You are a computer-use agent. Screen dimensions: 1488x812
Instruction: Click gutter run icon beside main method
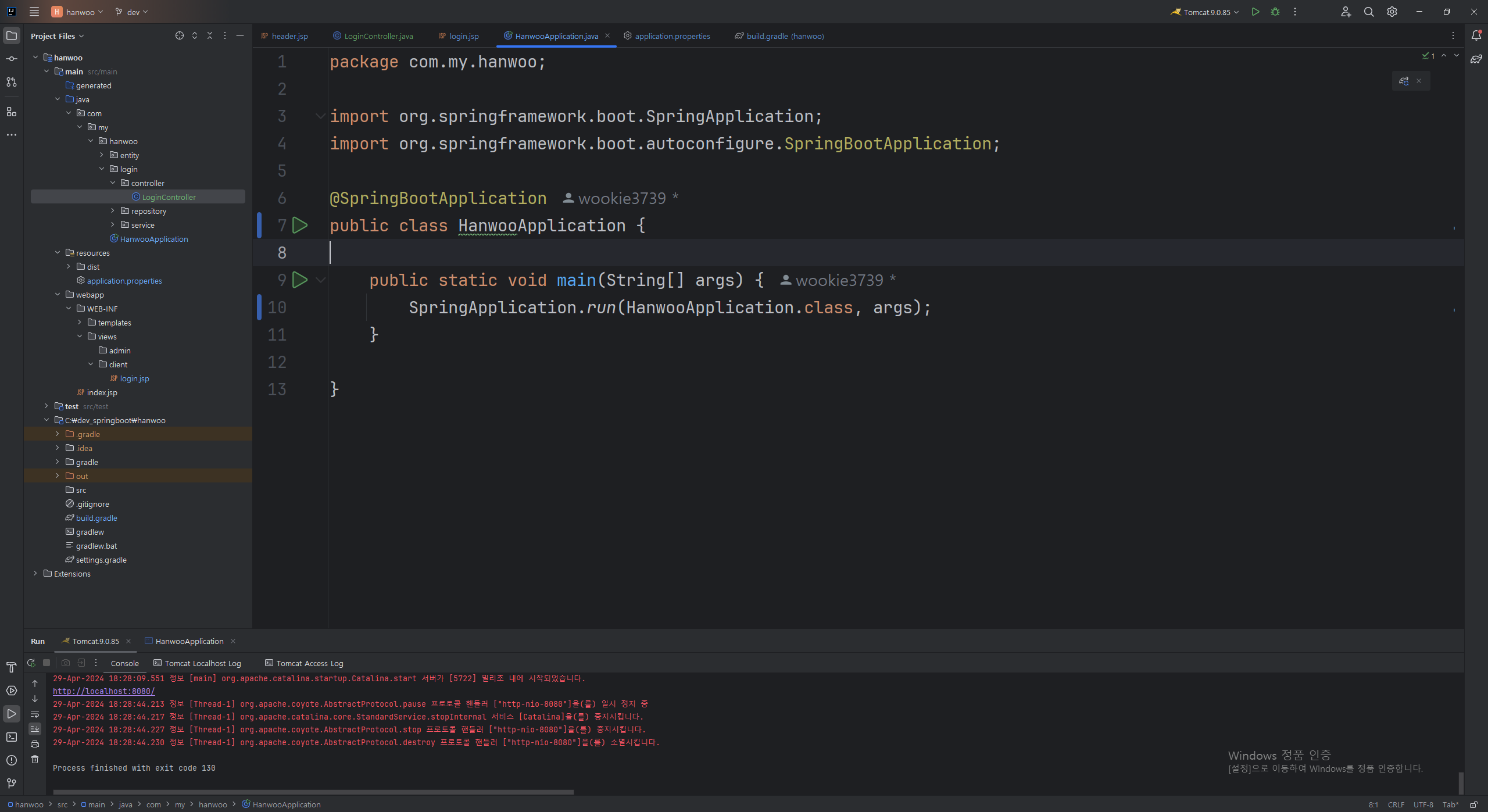pyautogui.click(x=300, y=280)
